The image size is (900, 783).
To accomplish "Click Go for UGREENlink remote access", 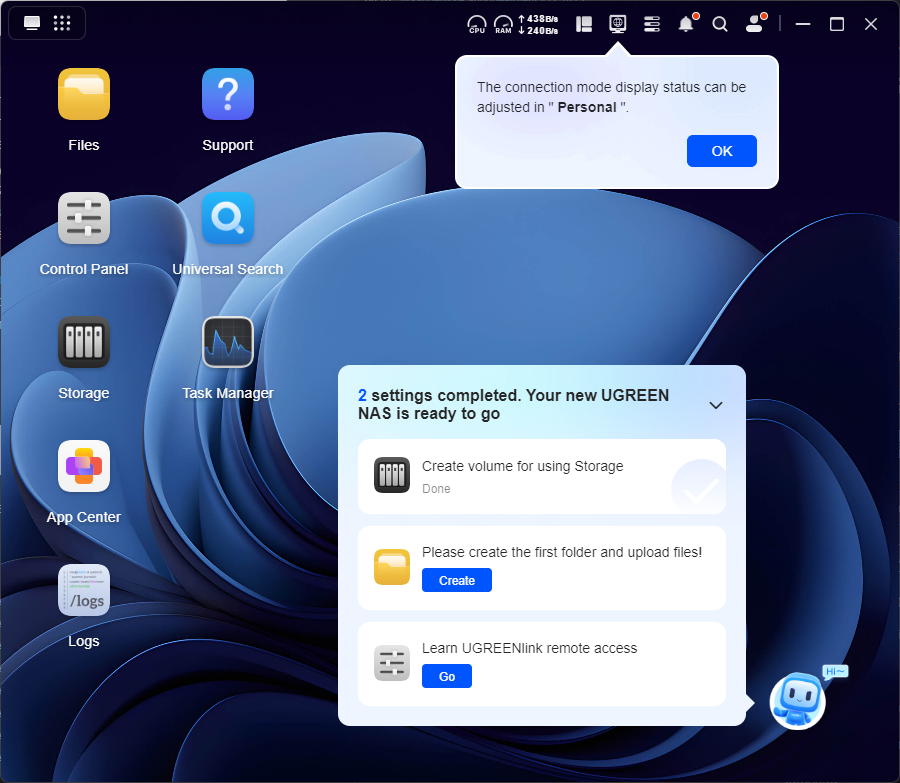I will tap(447, 677).
